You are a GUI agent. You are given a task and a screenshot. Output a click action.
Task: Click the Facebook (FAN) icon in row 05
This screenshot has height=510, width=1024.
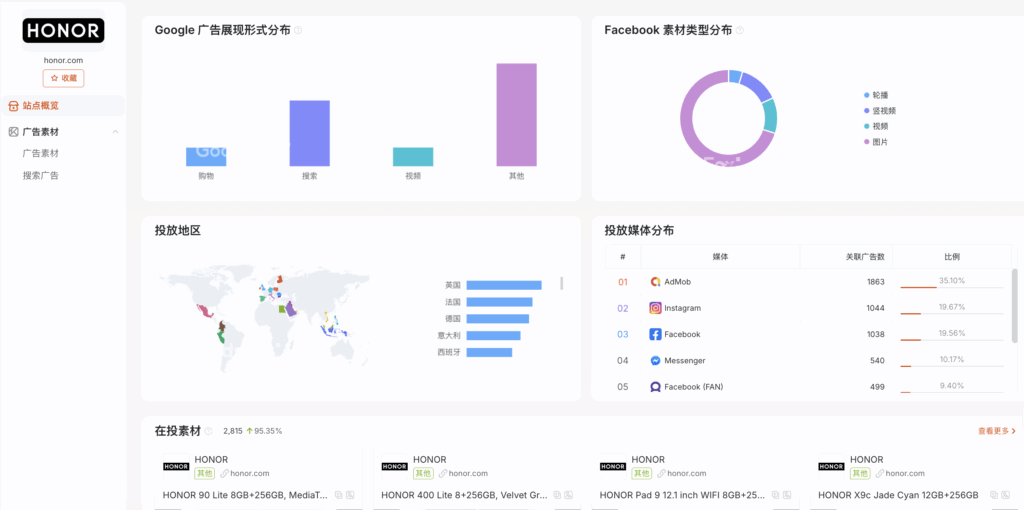[656, 387]
